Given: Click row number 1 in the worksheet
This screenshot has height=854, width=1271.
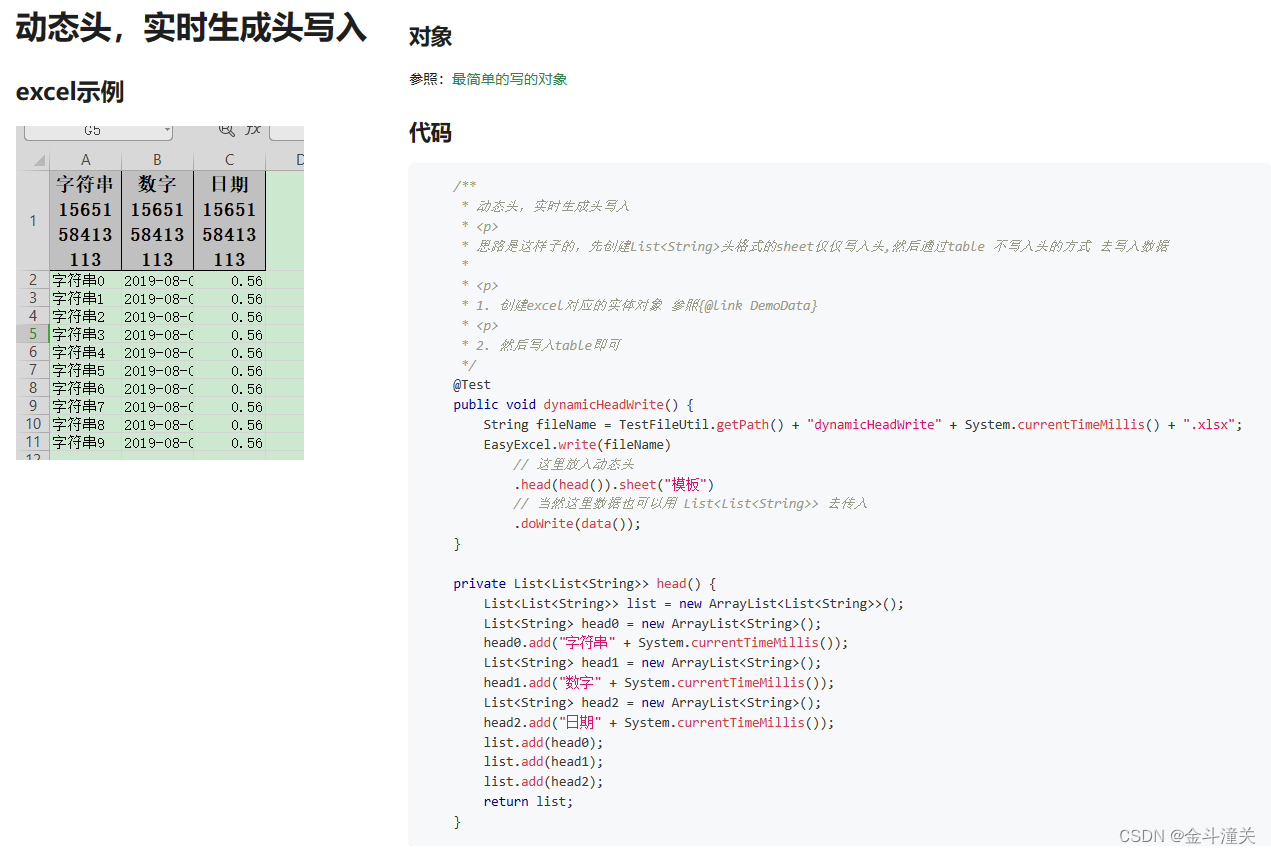Looking at the screenshot, I should 32,221.
